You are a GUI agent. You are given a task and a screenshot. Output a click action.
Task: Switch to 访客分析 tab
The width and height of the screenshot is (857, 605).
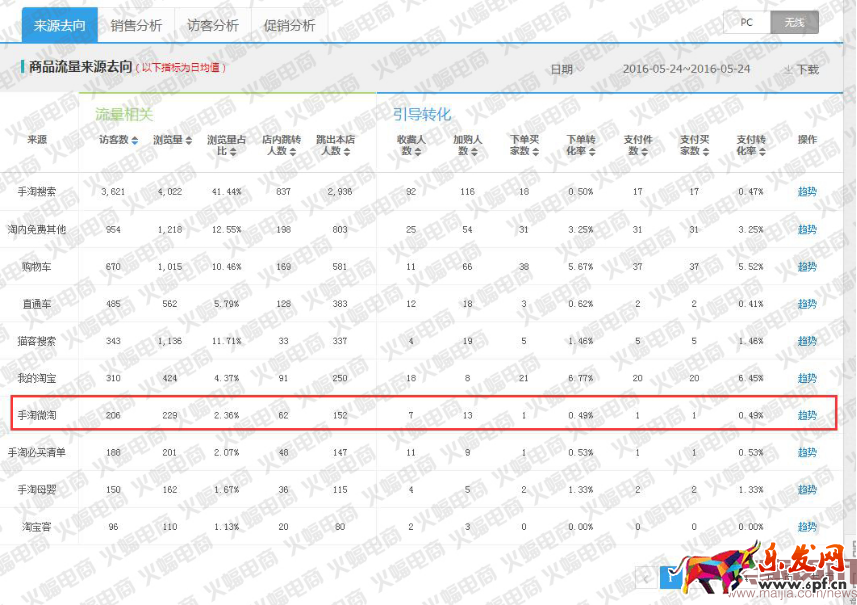[213, 25]
